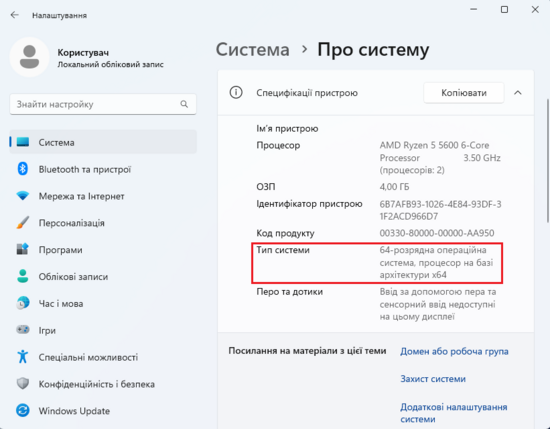Open Додаткові налаштування системи link
Screen dimensions: 550x429
454,413
